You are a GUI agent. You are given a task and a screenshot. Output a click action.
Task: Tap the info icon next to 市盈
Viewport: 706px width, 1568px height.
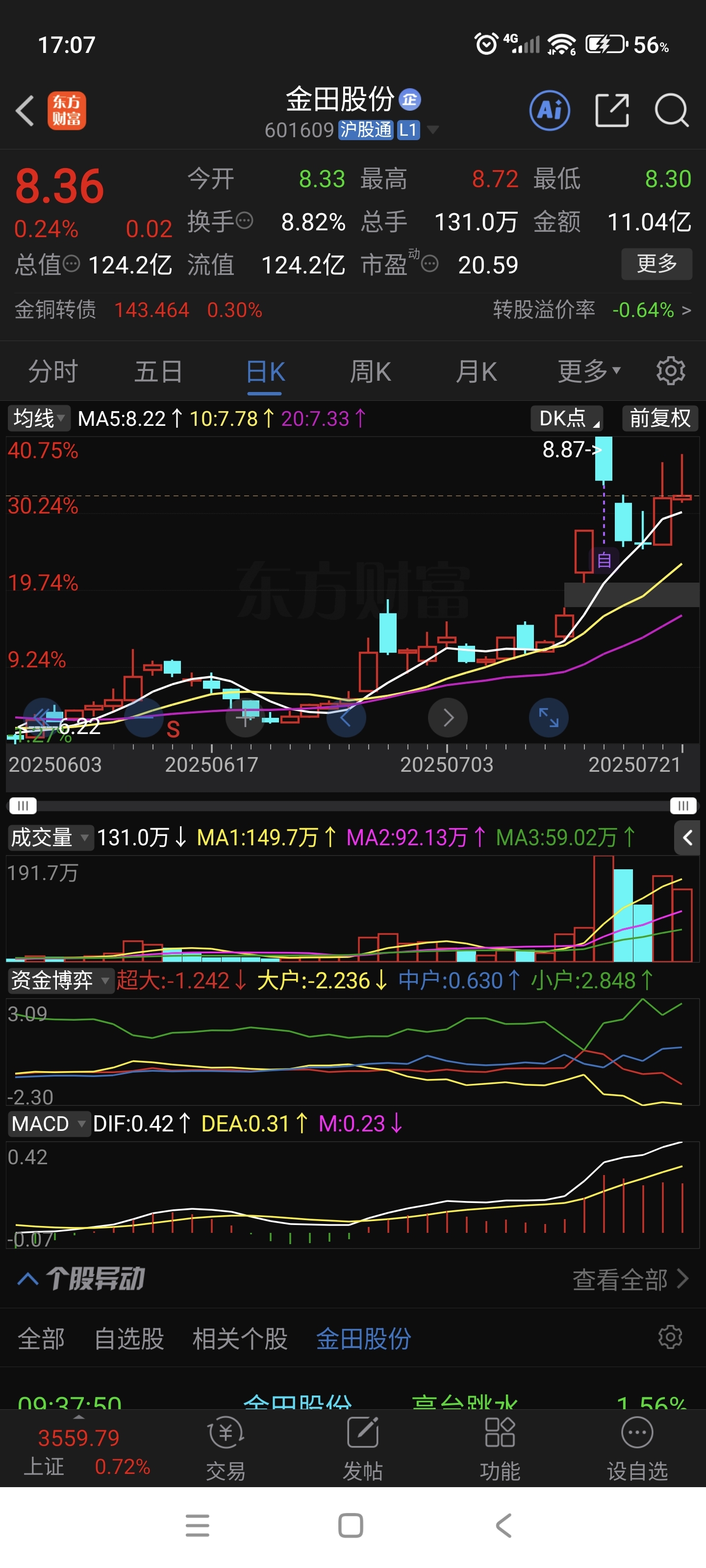click(x=429, y=264)
